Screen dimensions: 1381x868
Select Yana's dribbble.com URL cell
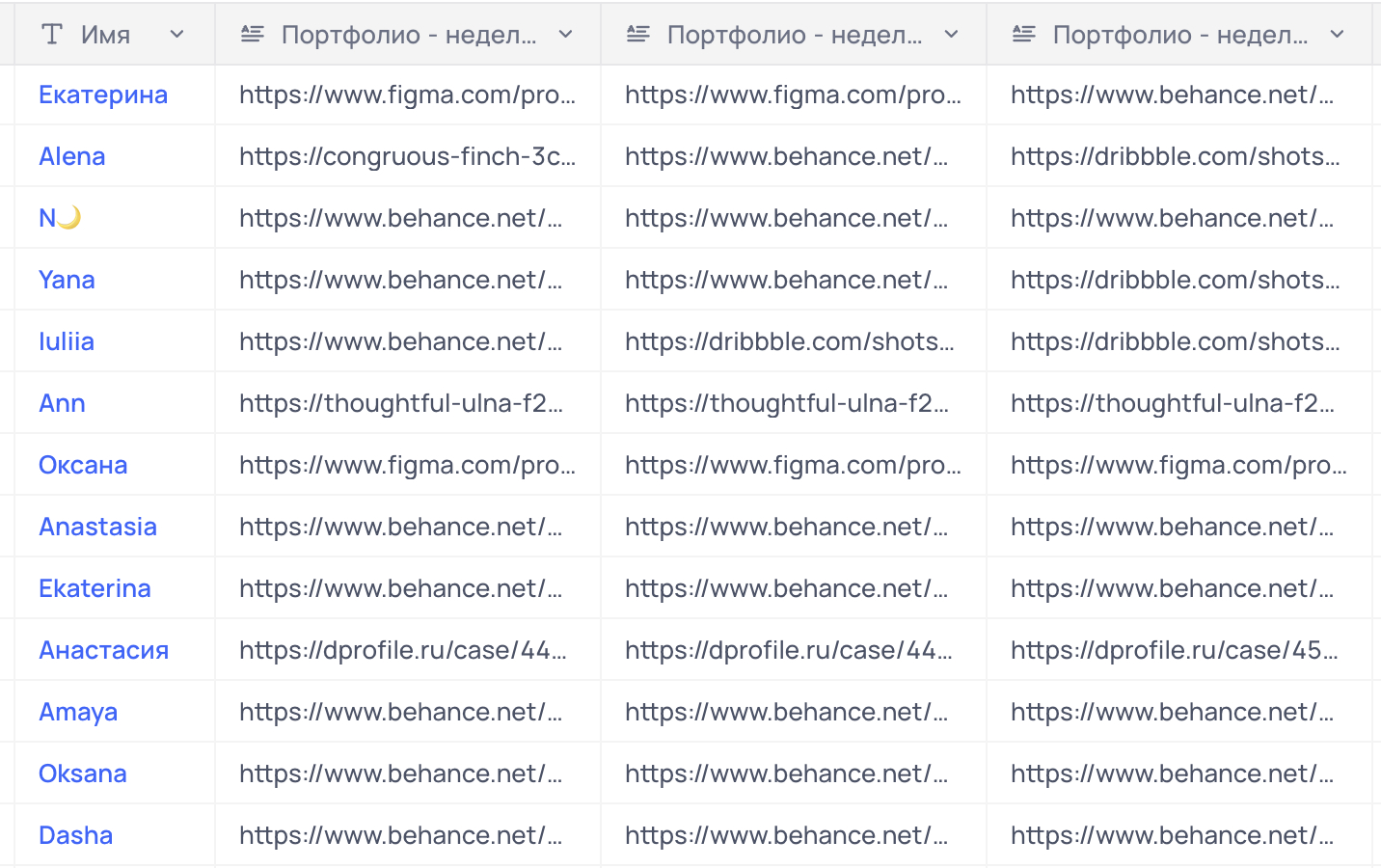click(1179, 280)
